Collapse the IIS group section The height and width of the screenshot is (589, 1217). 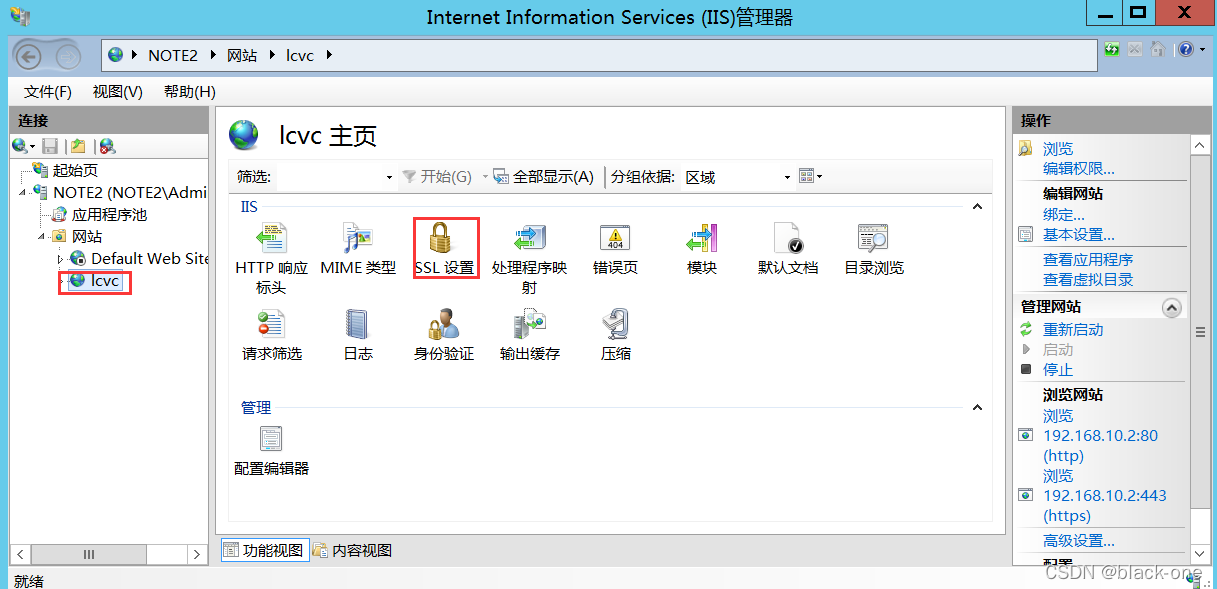(977, 207)
